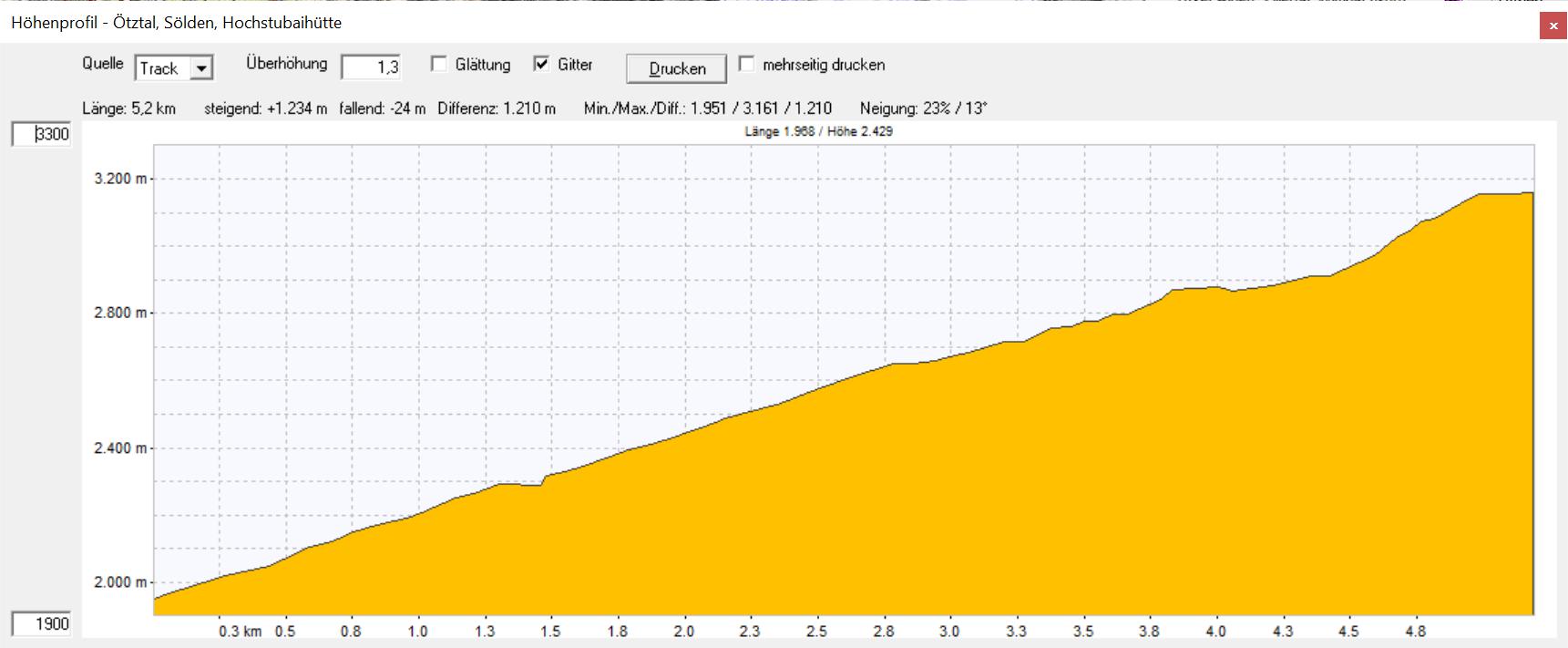Image resolution: width=1568 pixels, height=648 pixels.
Task: Click the 2.400 m y-axis label
Action: (x=119, y=448)
